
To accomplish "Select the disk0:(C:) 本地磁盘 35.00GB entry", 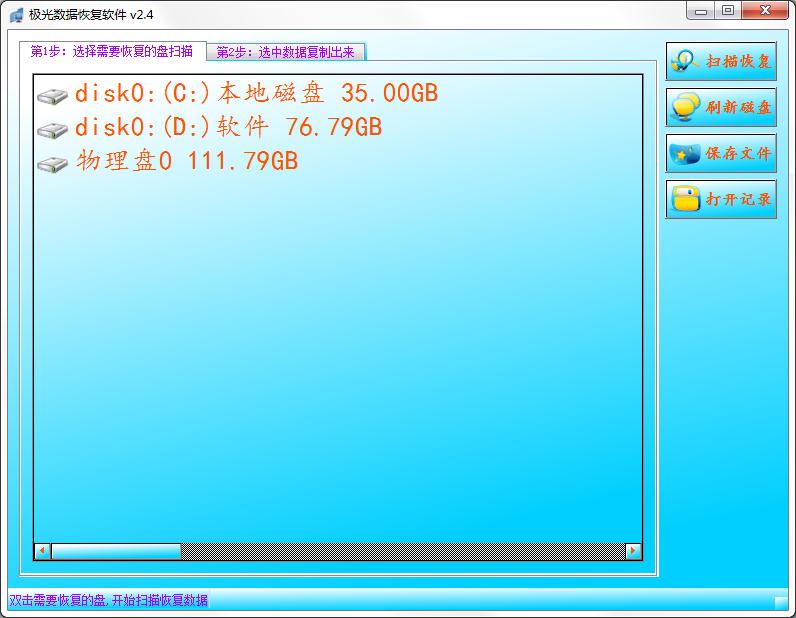I will (x=256, y=94).
